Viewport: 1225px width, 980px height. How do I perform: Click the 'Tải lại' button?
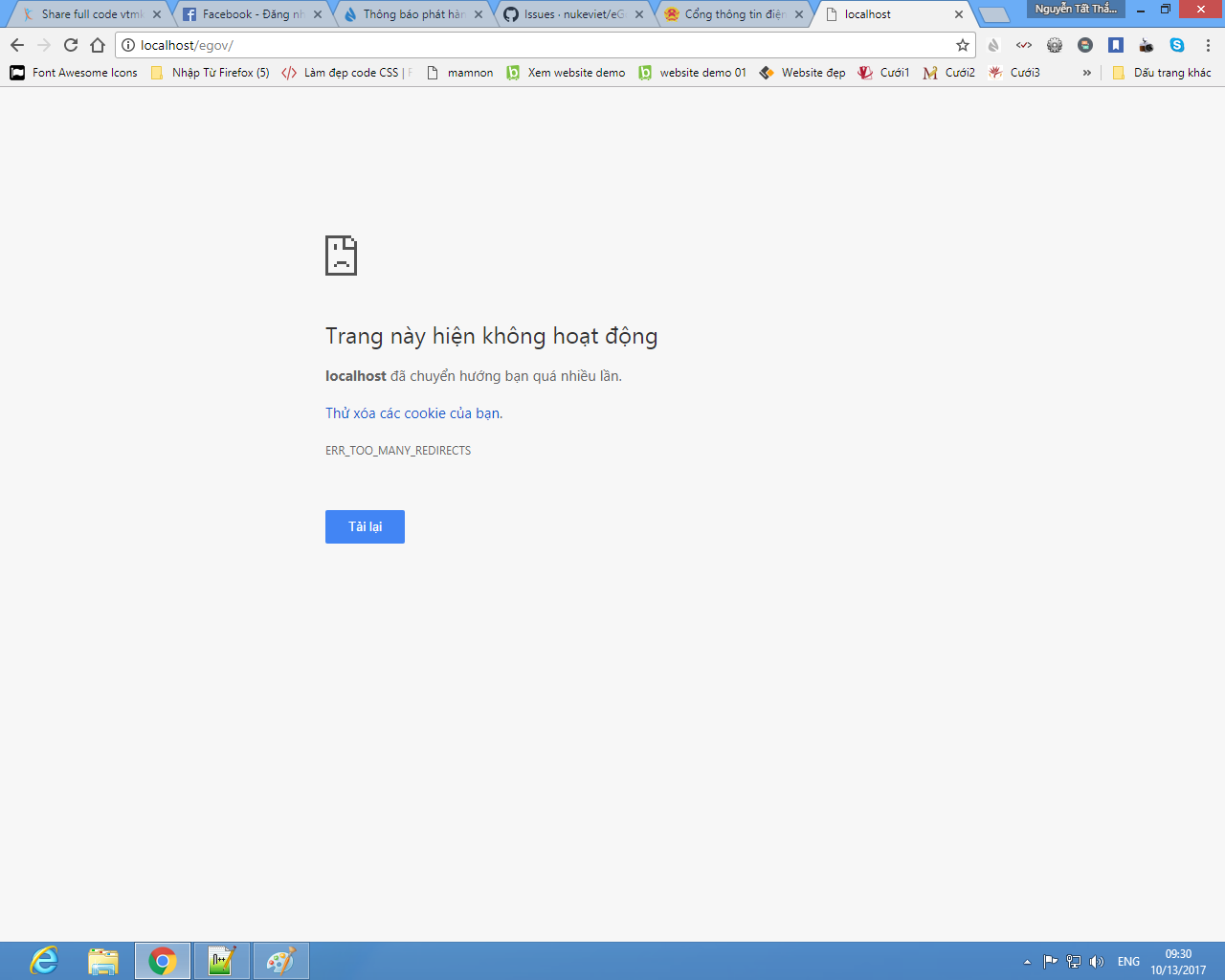point(365,526)
